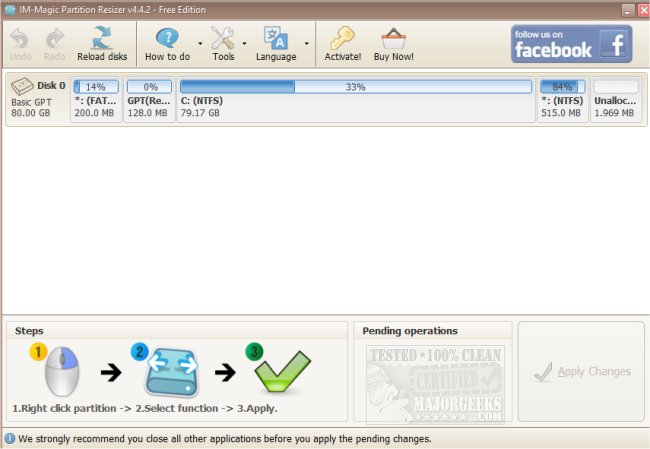Screen dimensions: 650x449
Task: Click the Apply Changes button
Action: pos(581,371)
